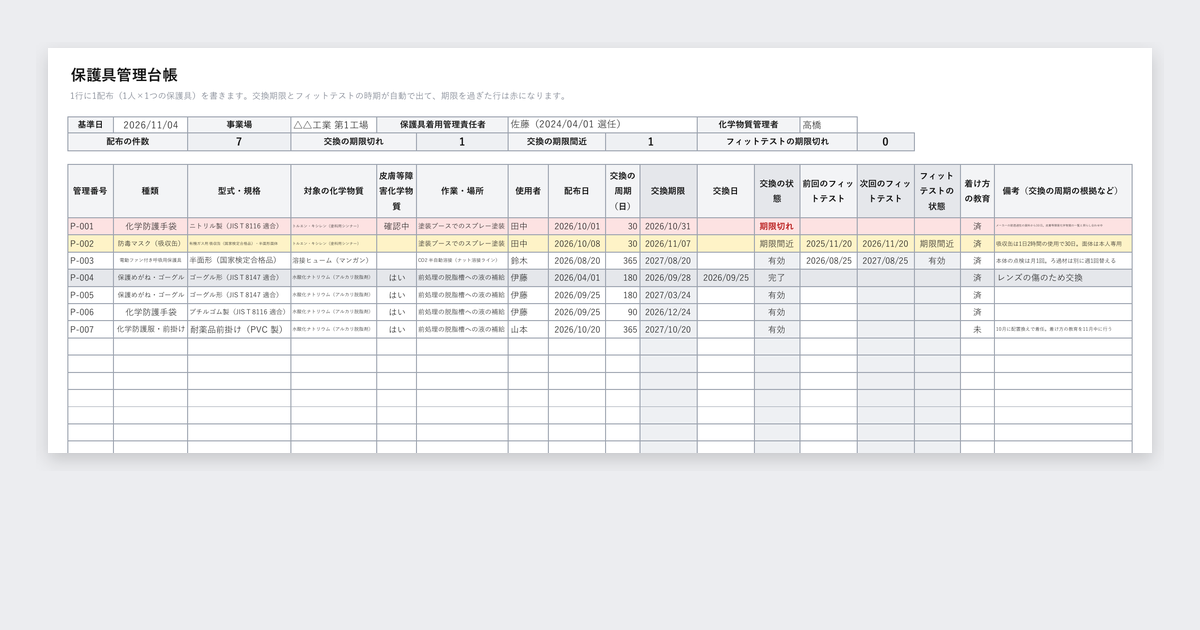Click the 交換期限 2026/12/24 cell
Viewport: 1200px width, 630px height.
click(668, 312)
